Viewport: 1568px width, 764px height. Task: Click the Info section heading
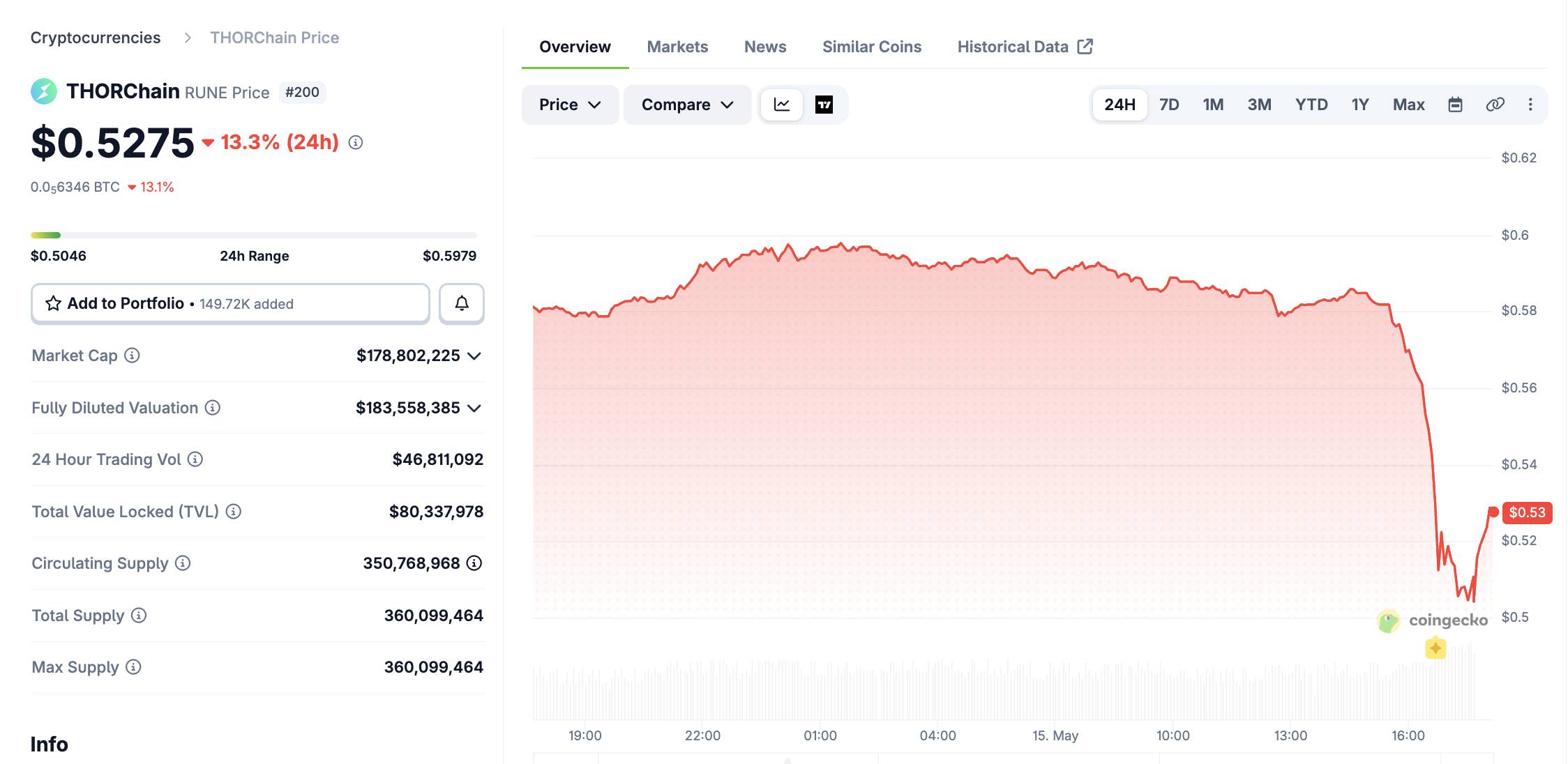(50, 744)
